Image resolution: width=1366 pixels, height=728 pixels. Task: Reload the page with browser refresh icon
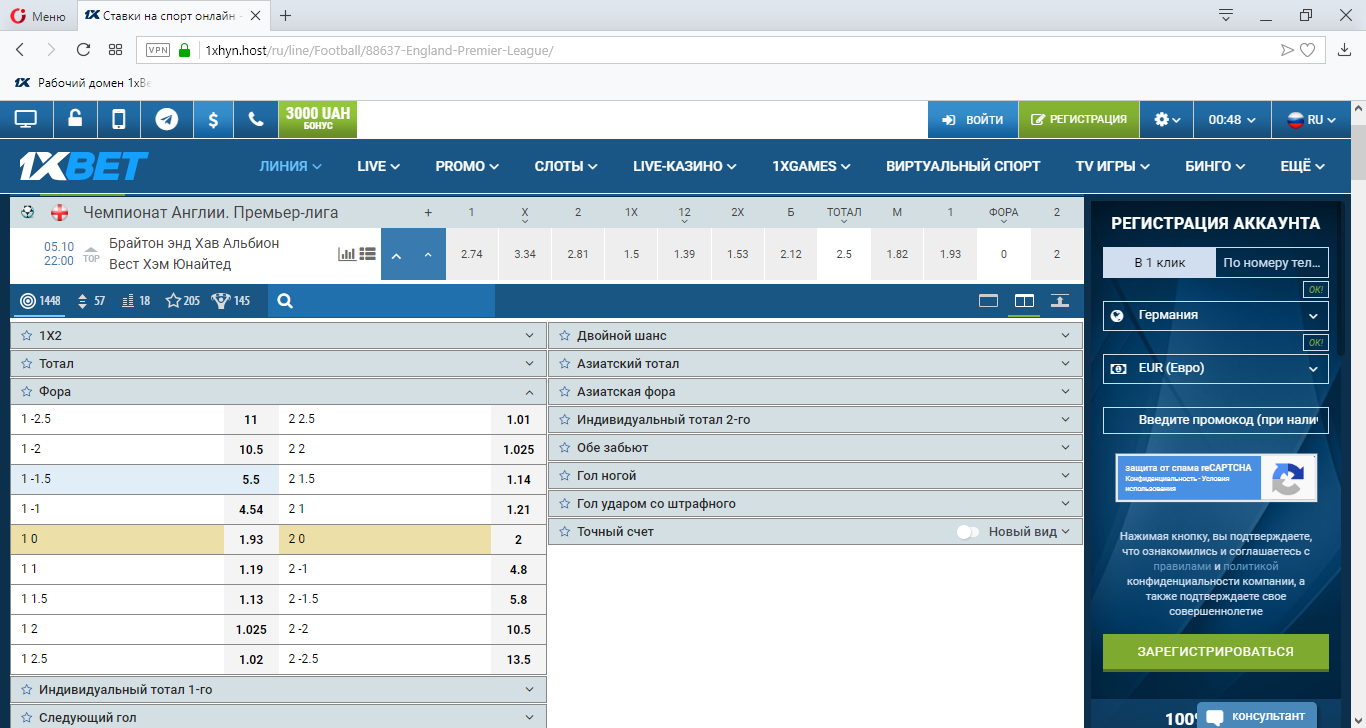tap(83, 50)
